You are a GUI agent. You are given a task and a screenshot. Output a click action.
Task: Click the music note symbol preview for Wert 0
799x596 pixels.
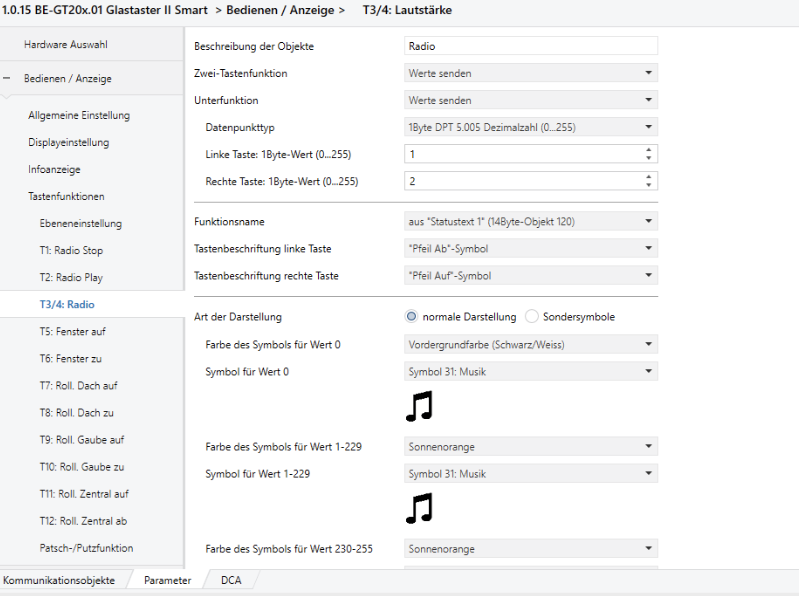click(420, 405)
